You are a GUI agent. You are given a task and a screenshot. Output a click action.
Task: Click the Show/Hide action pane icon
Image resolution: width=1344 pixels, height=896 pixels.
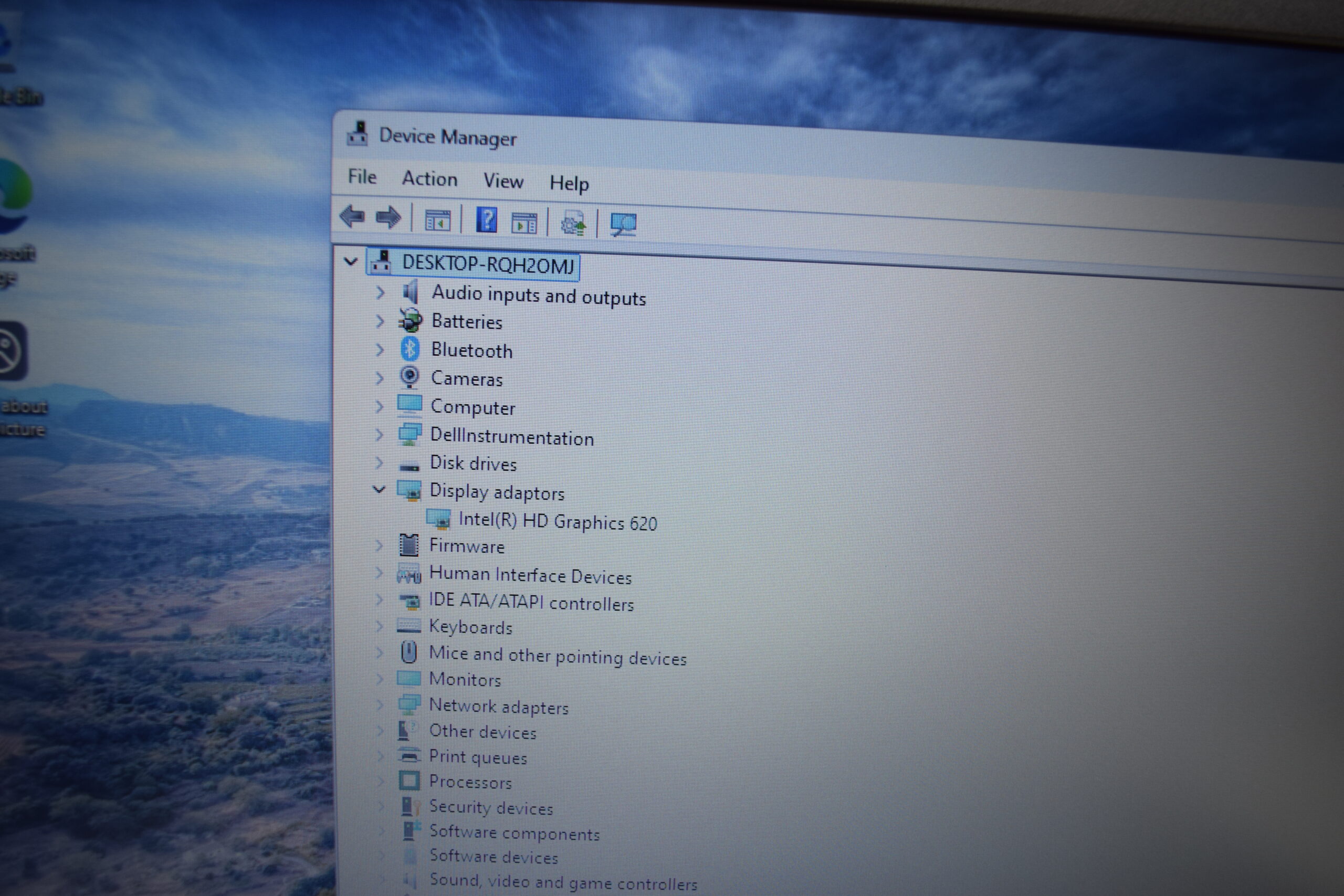point(524,223)
